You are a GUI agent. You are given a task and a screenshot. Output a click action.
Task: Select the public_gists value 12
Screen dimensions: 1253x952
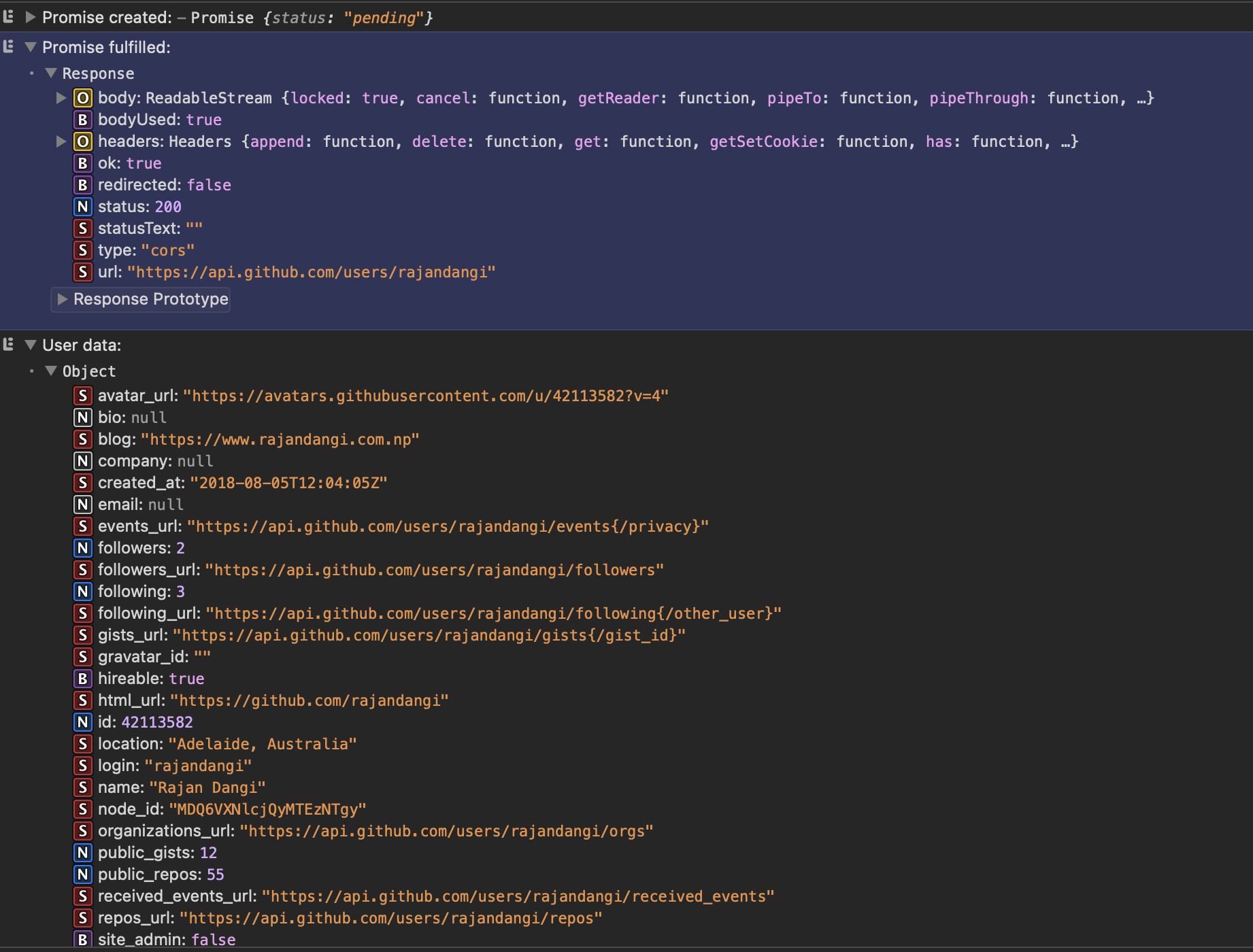click(x=208, y=853)
